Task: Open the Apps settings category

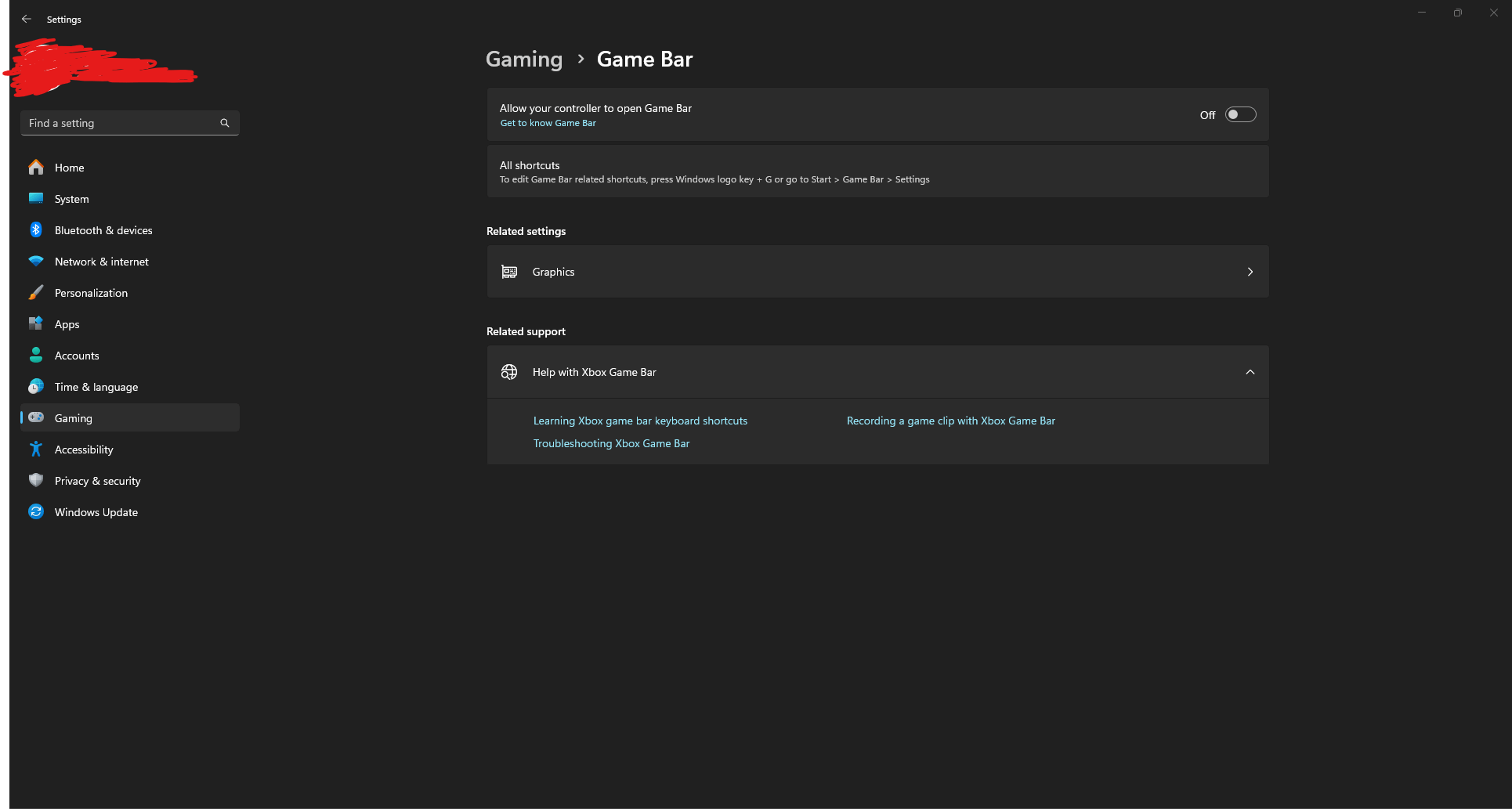Action: pos(130,323)
